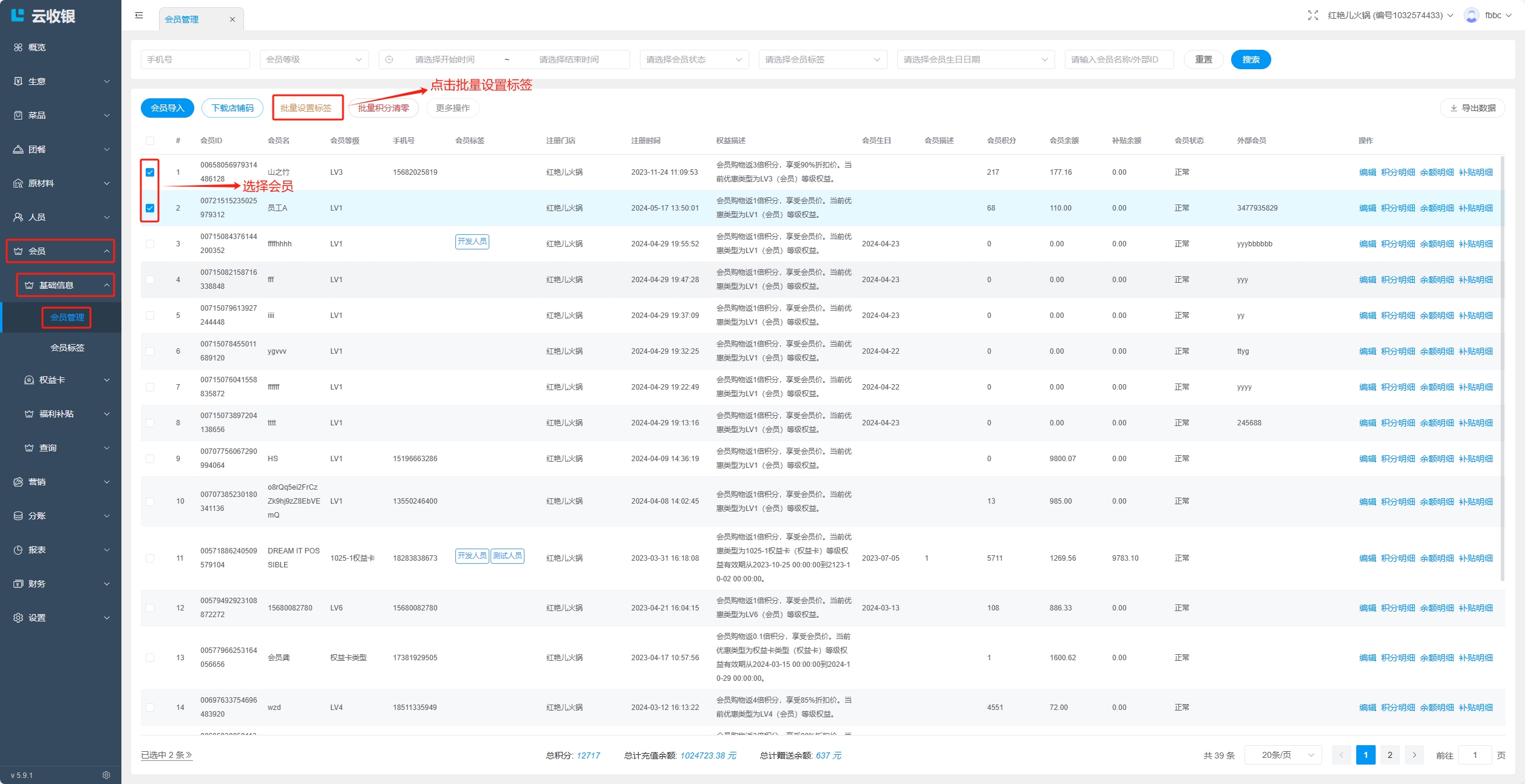
Task: Select all rows with the header checkbox
Action: click(x=150, y=141)
